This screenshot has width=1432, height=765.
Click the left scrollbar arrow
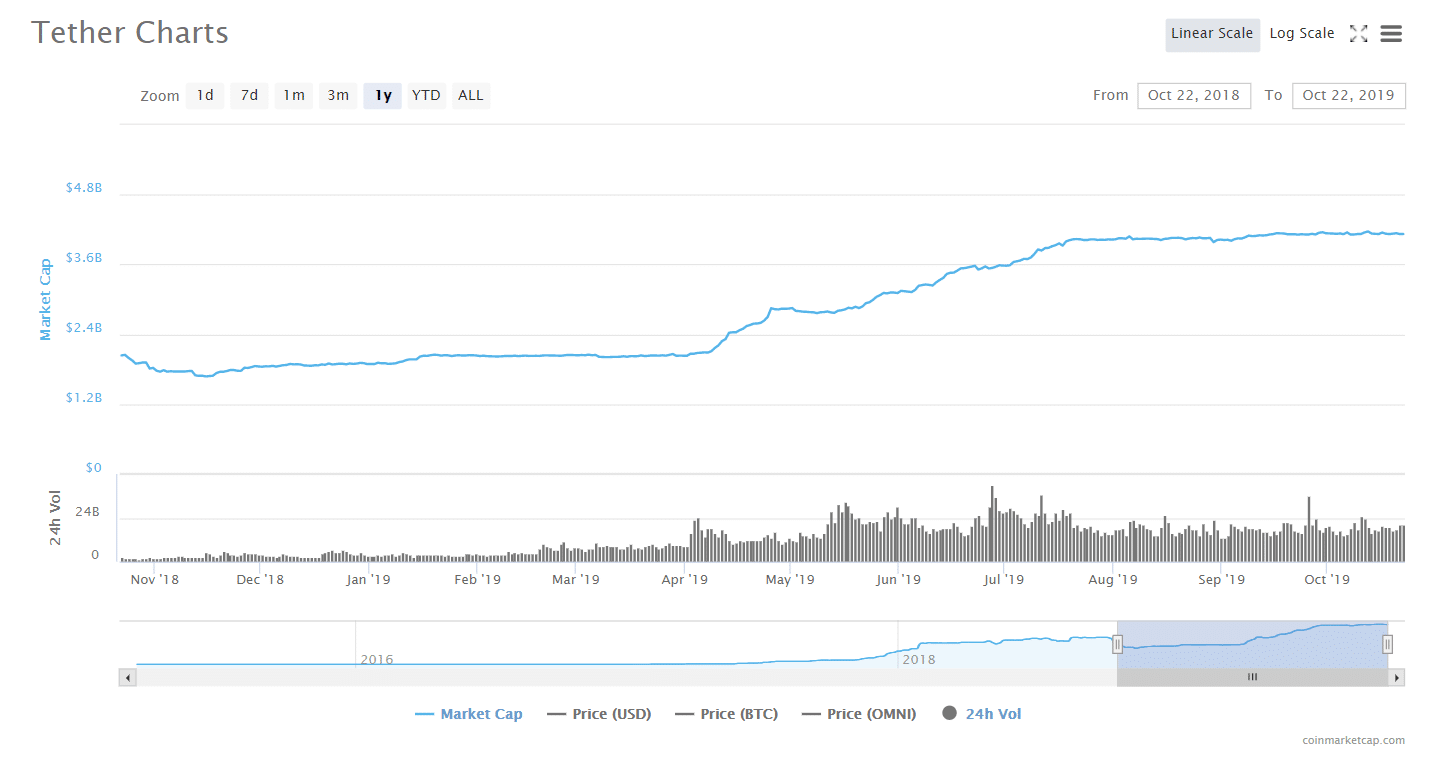click(127, 678)
